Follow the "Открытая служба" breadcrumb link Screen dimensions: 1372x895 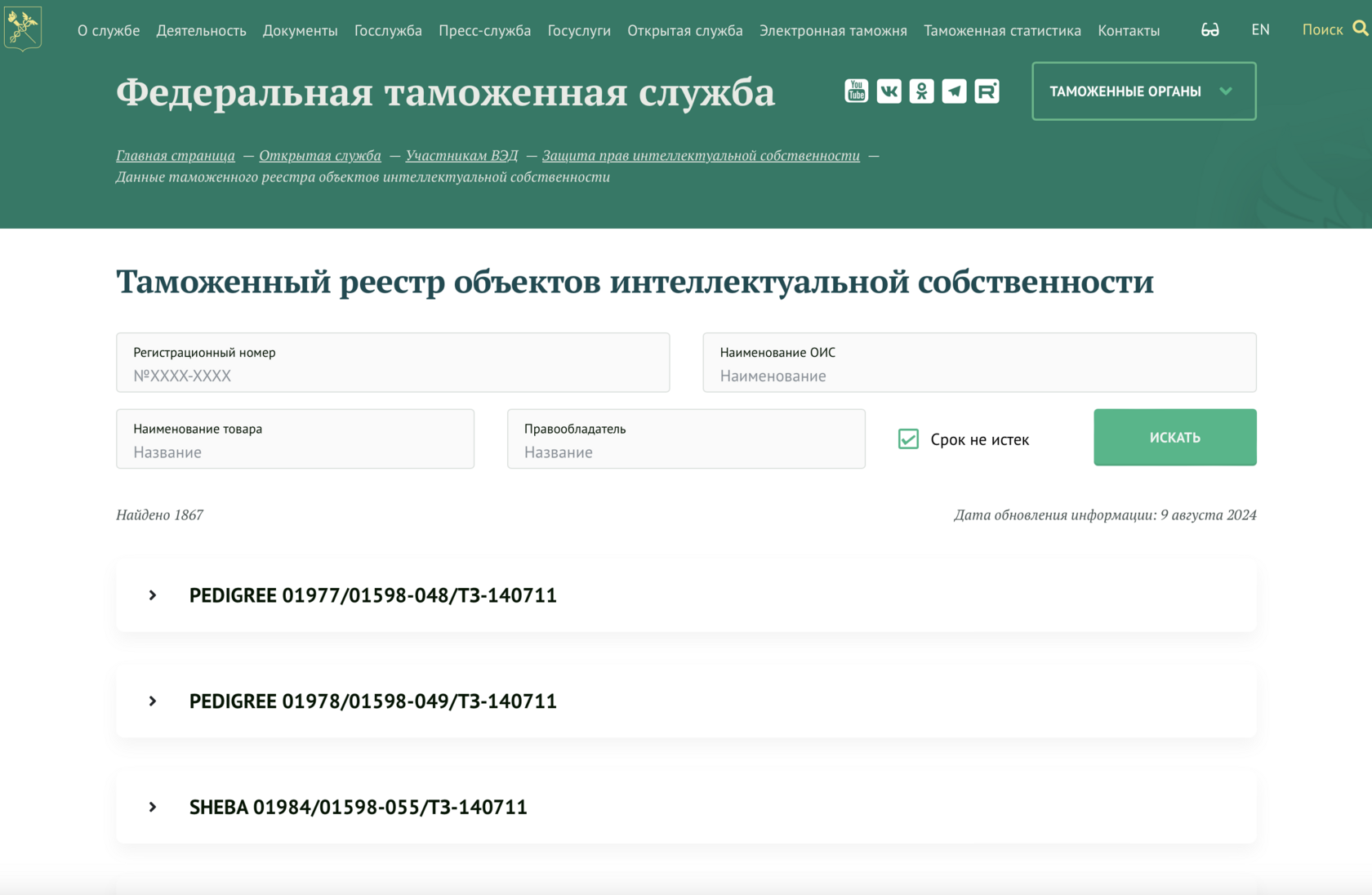[x=320, y=155]
